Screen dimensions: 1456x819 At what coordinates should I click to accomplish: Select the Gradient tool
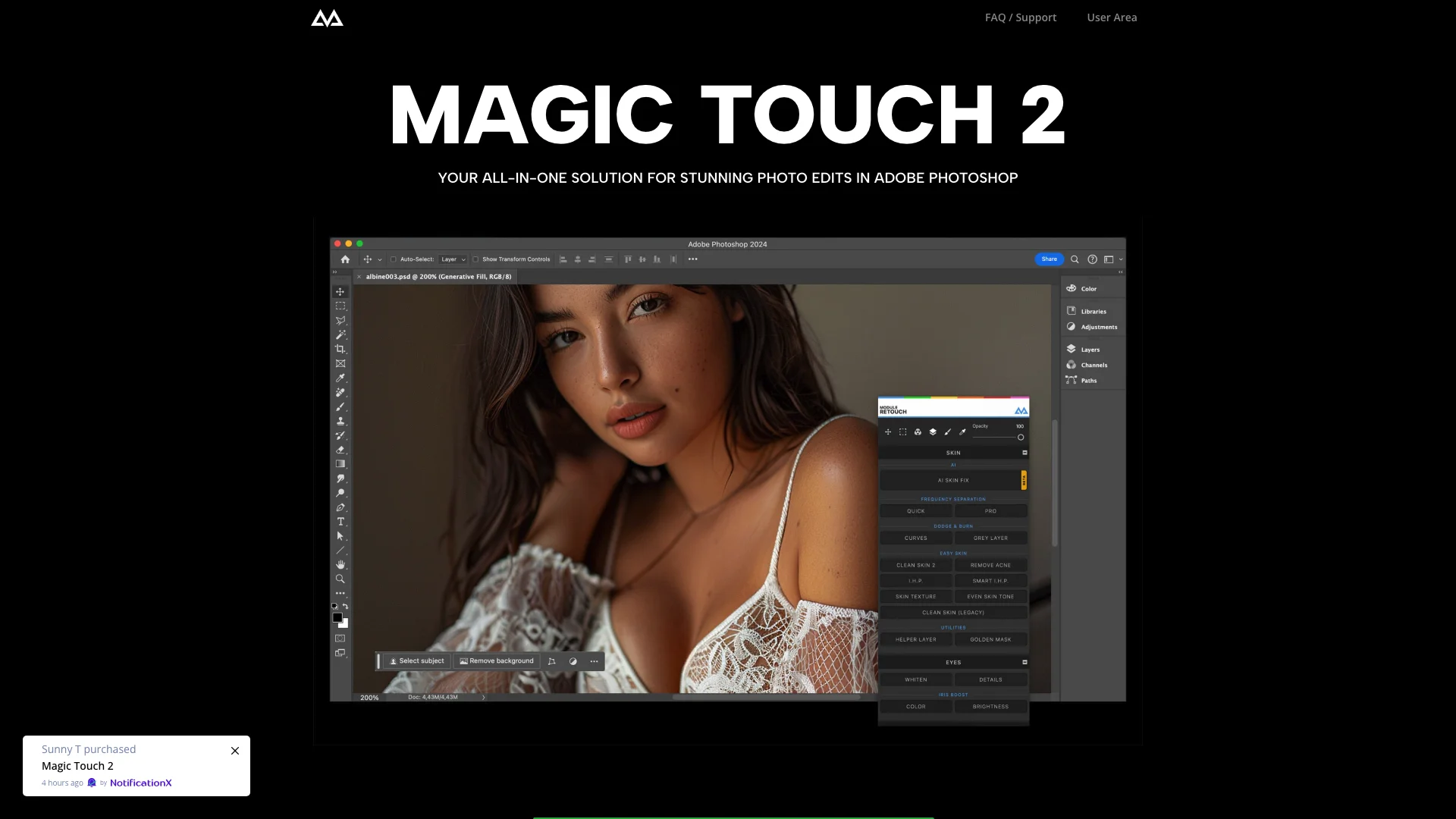[x=340, y=464]
